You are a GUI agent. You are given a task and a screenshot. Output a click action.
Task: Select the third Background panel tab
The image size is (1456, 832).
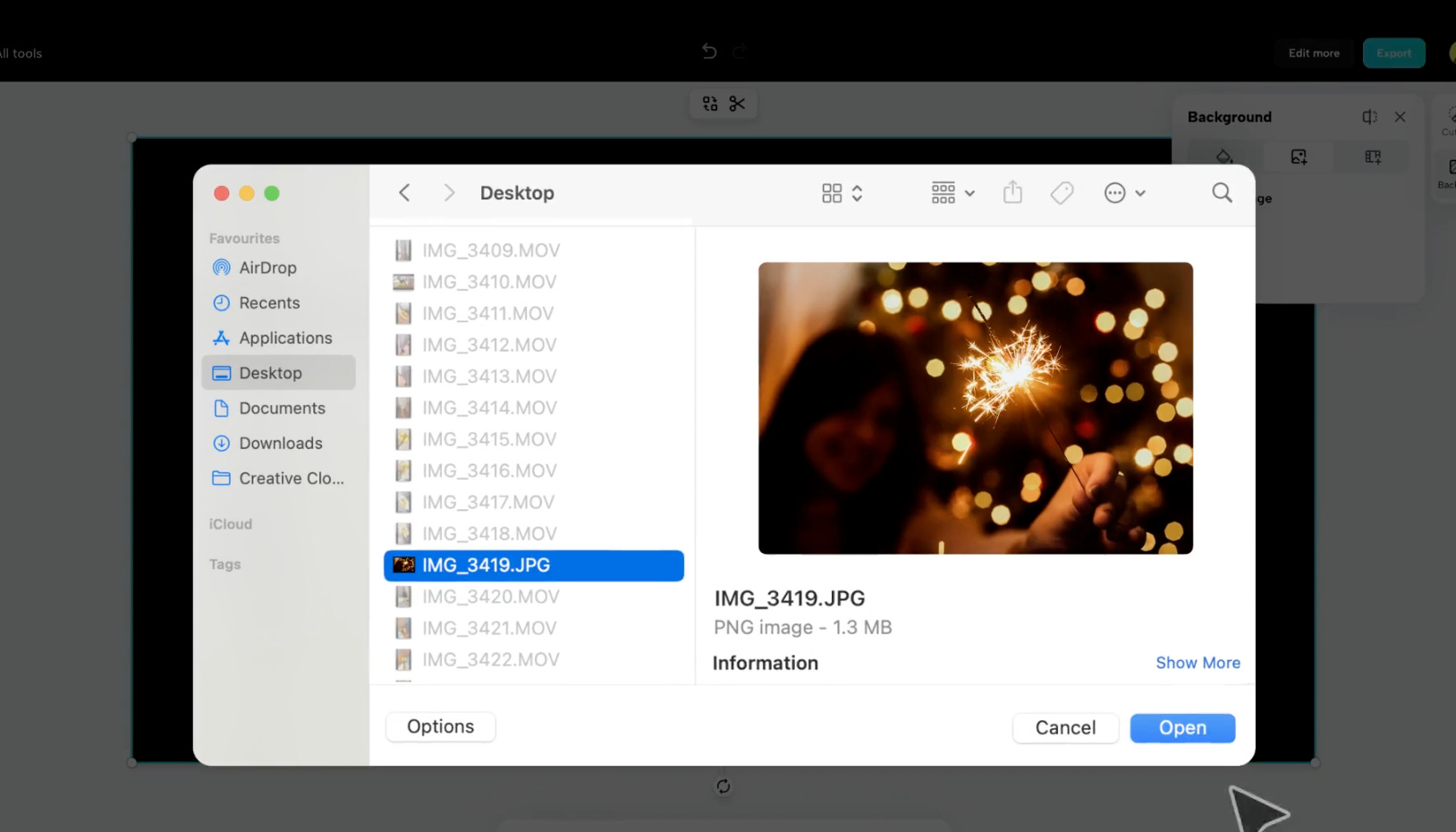point(1373,157)
